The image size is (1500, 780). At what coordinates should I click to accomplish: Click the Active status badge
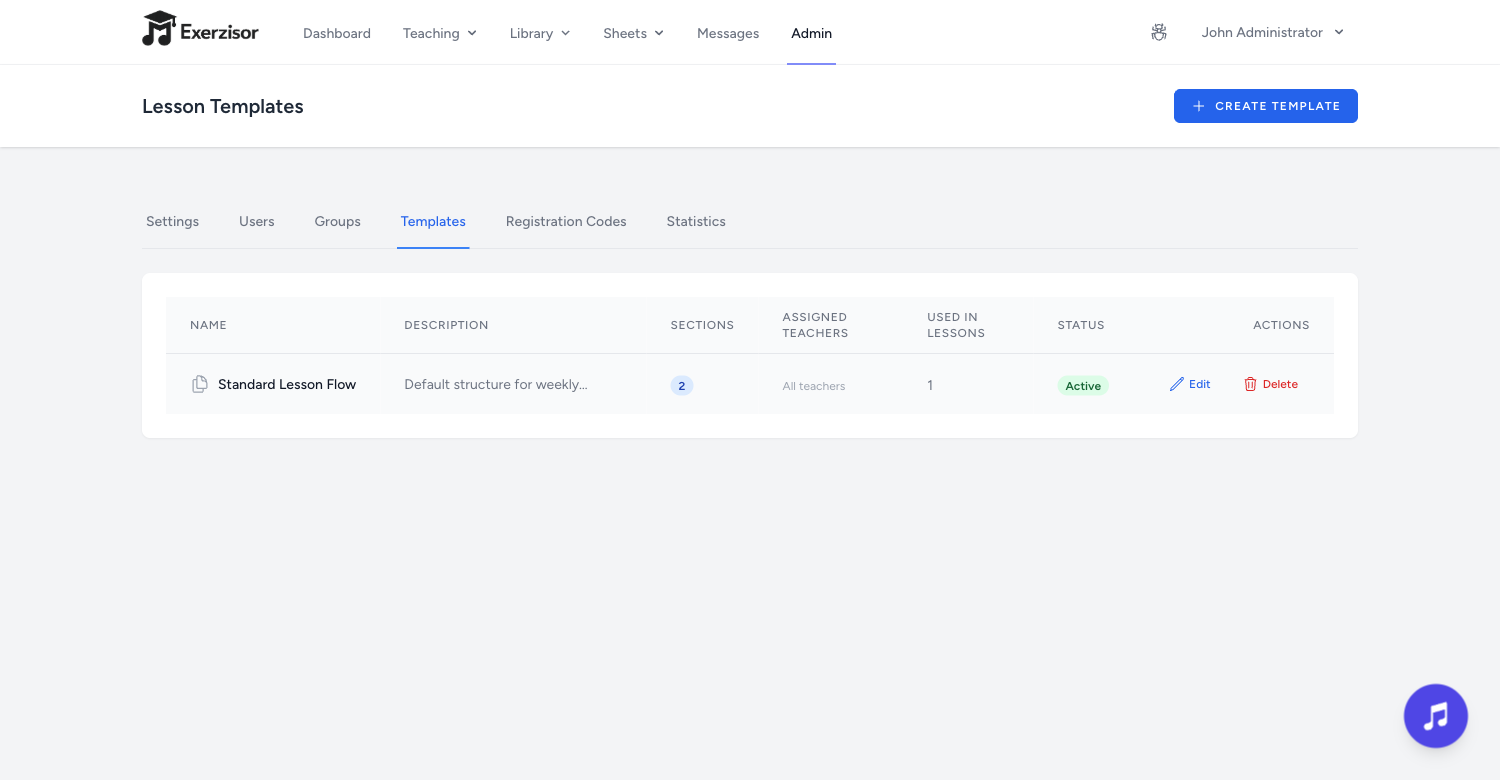1083,385
